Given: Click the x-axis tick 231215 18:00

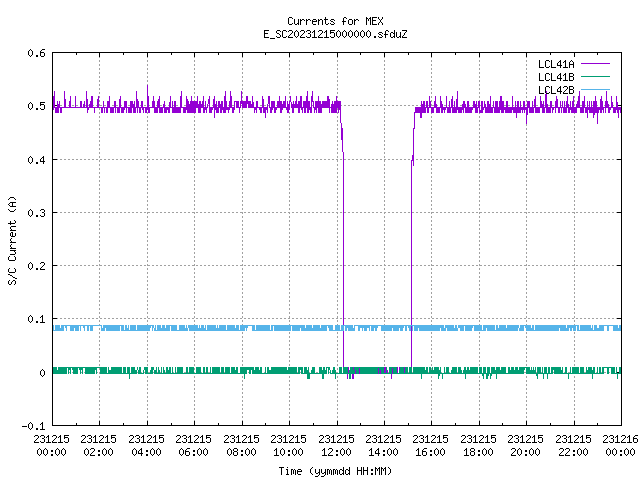Looking at the screenshot, I should click(478, 446).
